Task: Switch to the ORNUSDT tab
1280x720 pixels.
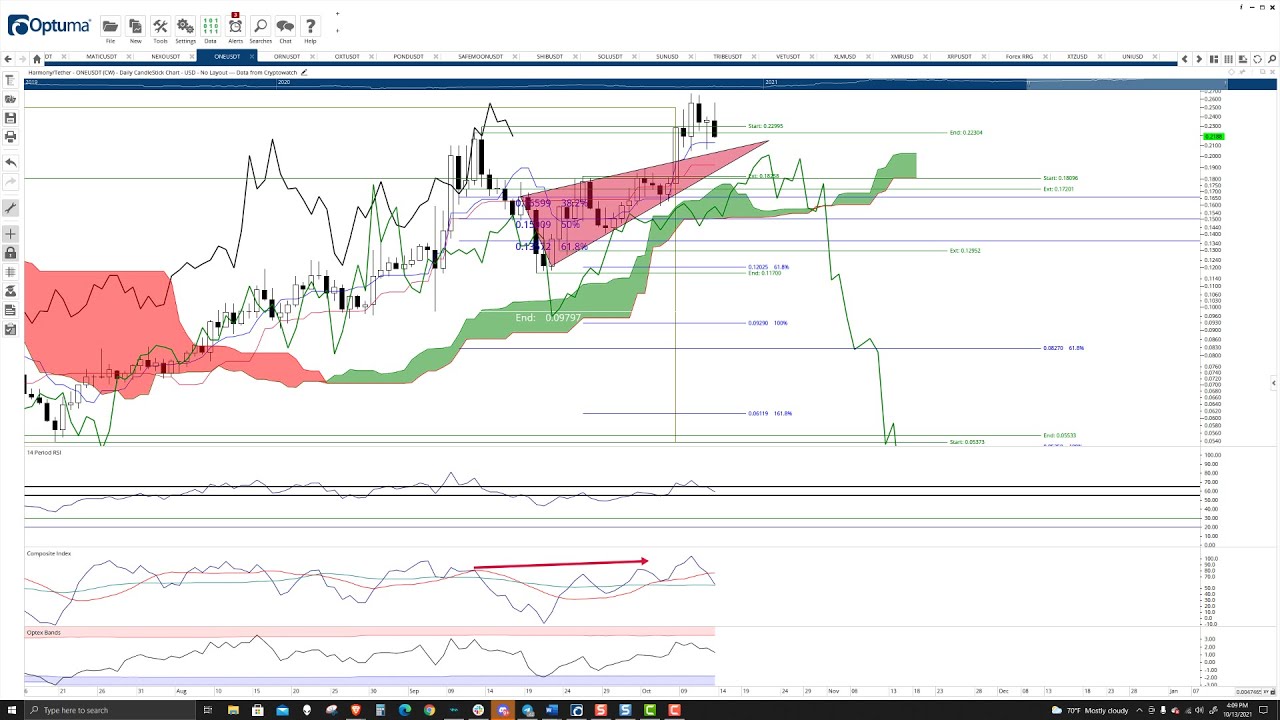Action: coord(286,57)
